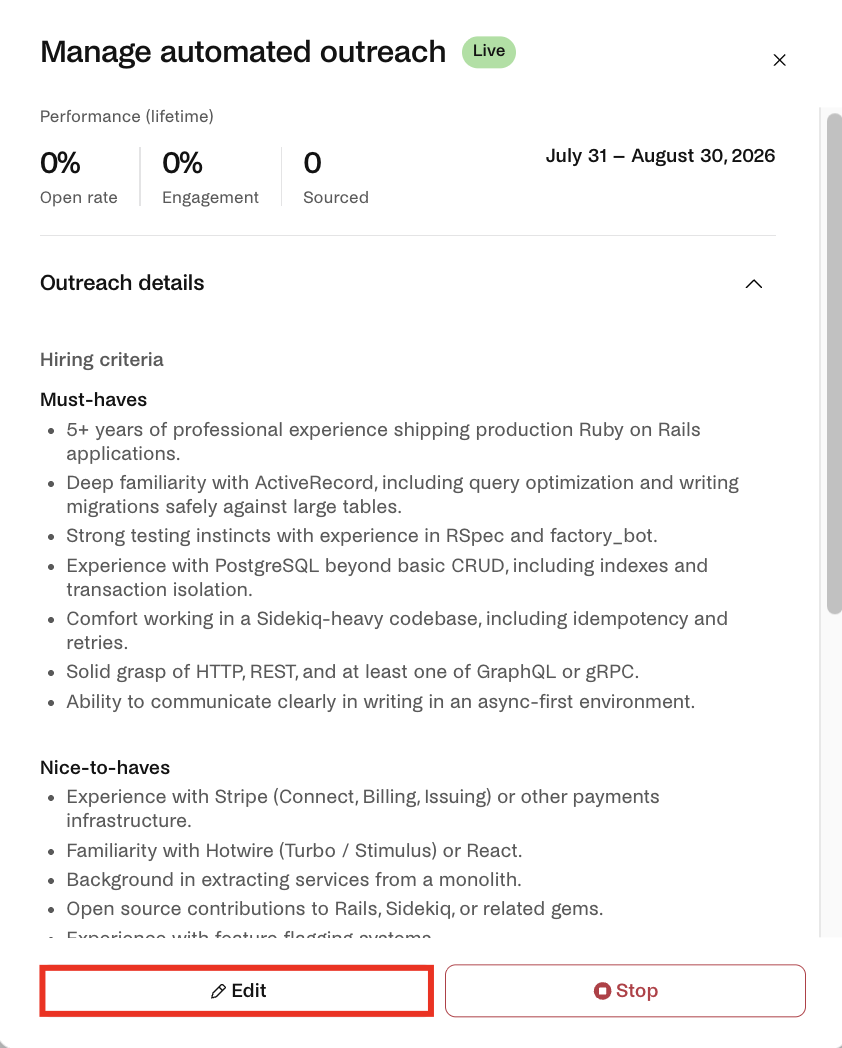The height and width of the screenshot is (1048, 842).
Task: Click the green Live status badge
Action: click(x=488, y=51)
